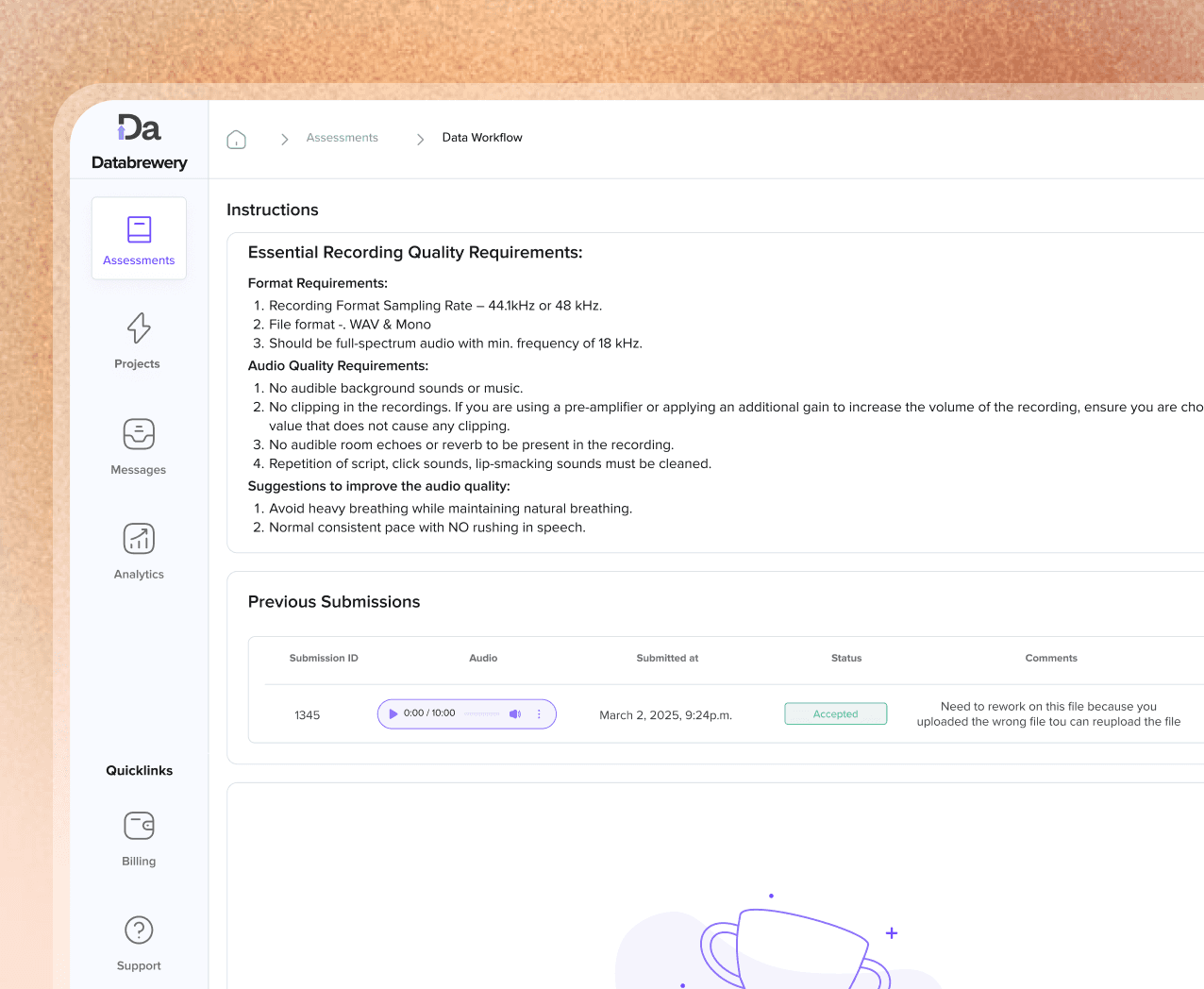Click the Audio Quality Requirements subheading
Image resolution: width=1204 pixels, height=989 pixels.
(338, 366)
